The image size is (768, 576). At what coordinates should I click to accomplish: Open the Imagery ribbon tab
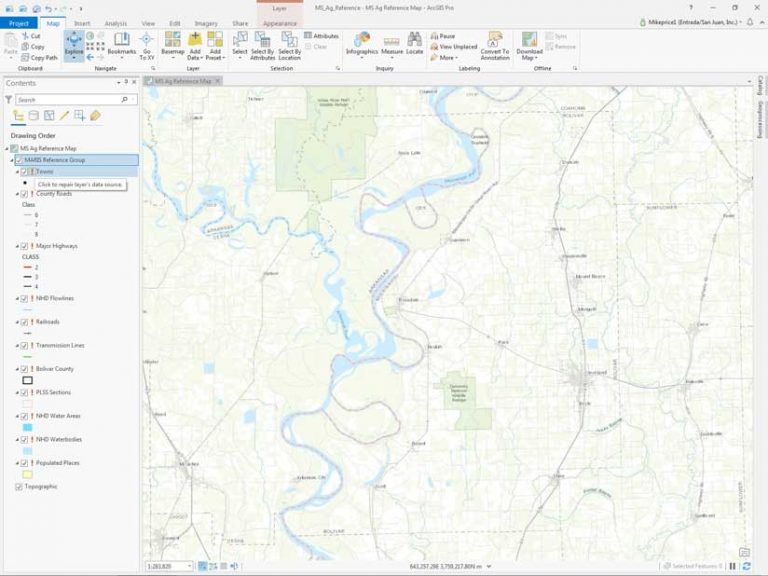[206, 23]
